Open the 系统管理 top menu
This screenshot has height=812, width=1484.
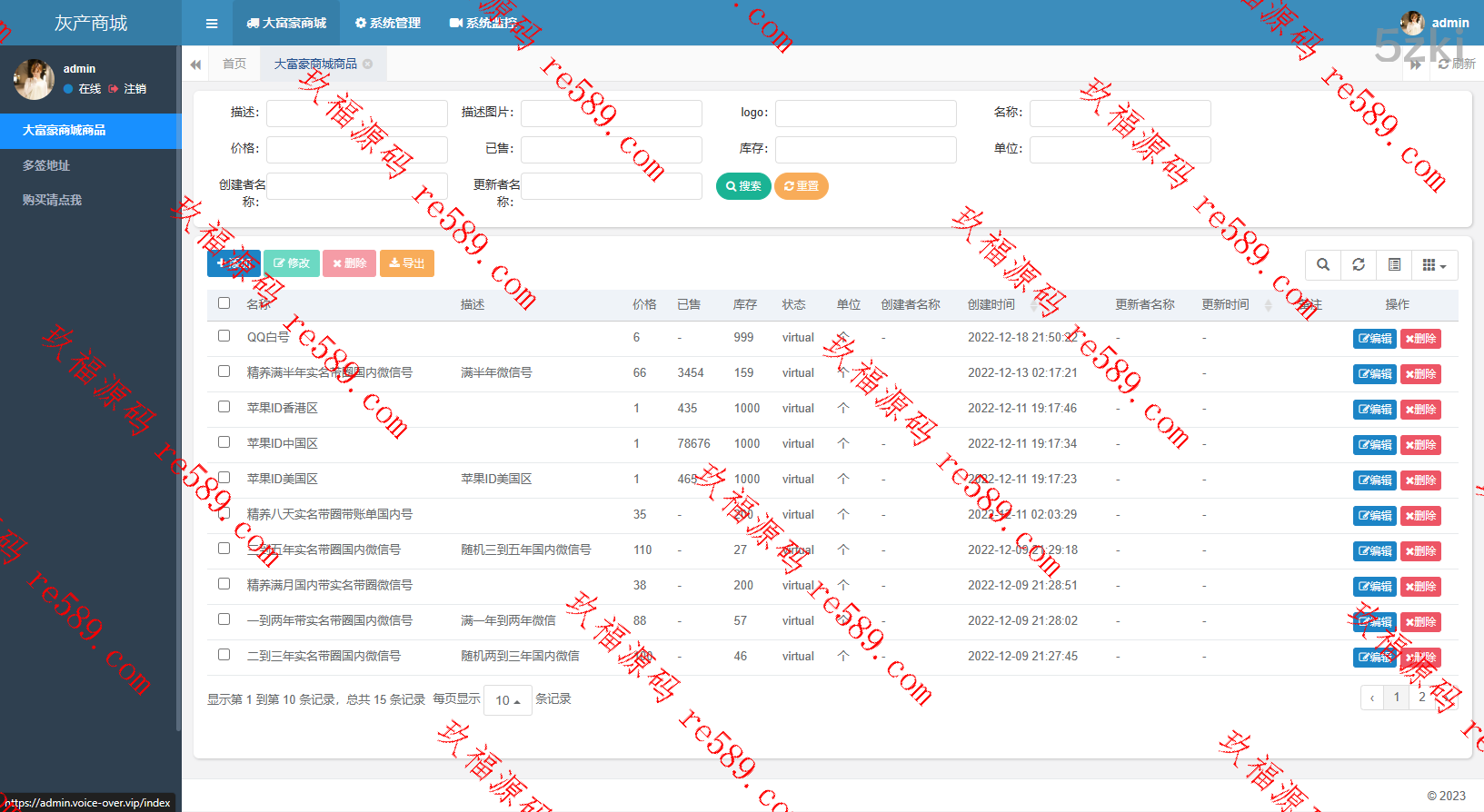click(x=388, y=23)
